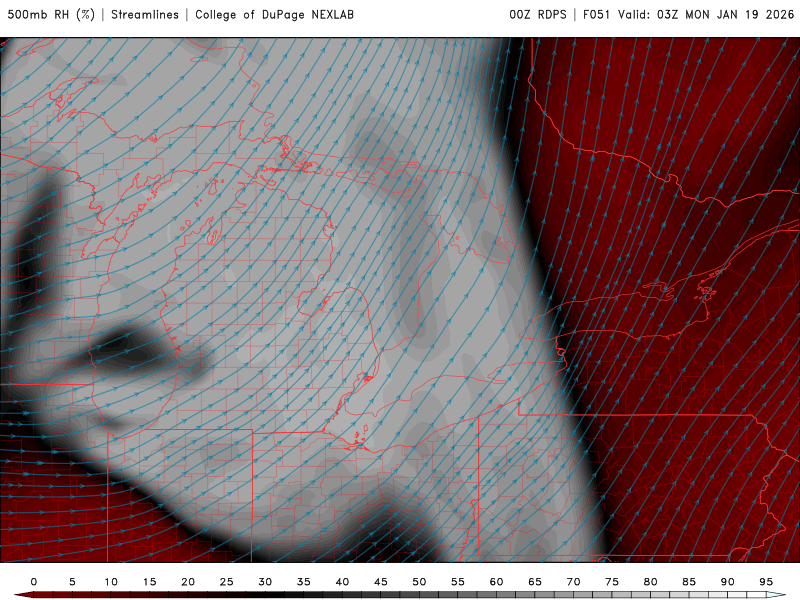Image resolution: width=800 pixels, height=600 pixels.
Task: Select the 80 scale value
Action: 650,582
